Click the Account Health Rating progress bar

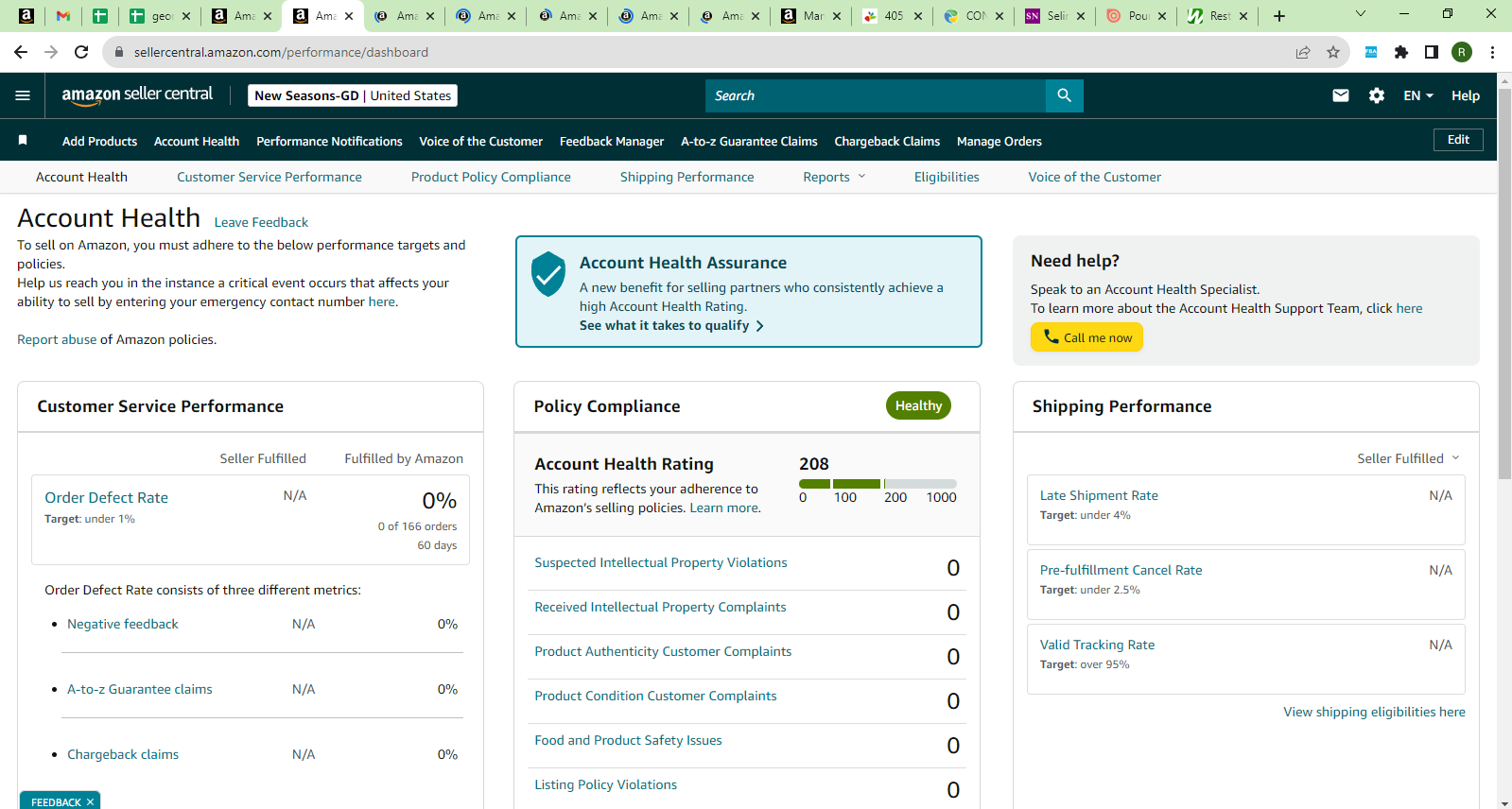[878, 484]
